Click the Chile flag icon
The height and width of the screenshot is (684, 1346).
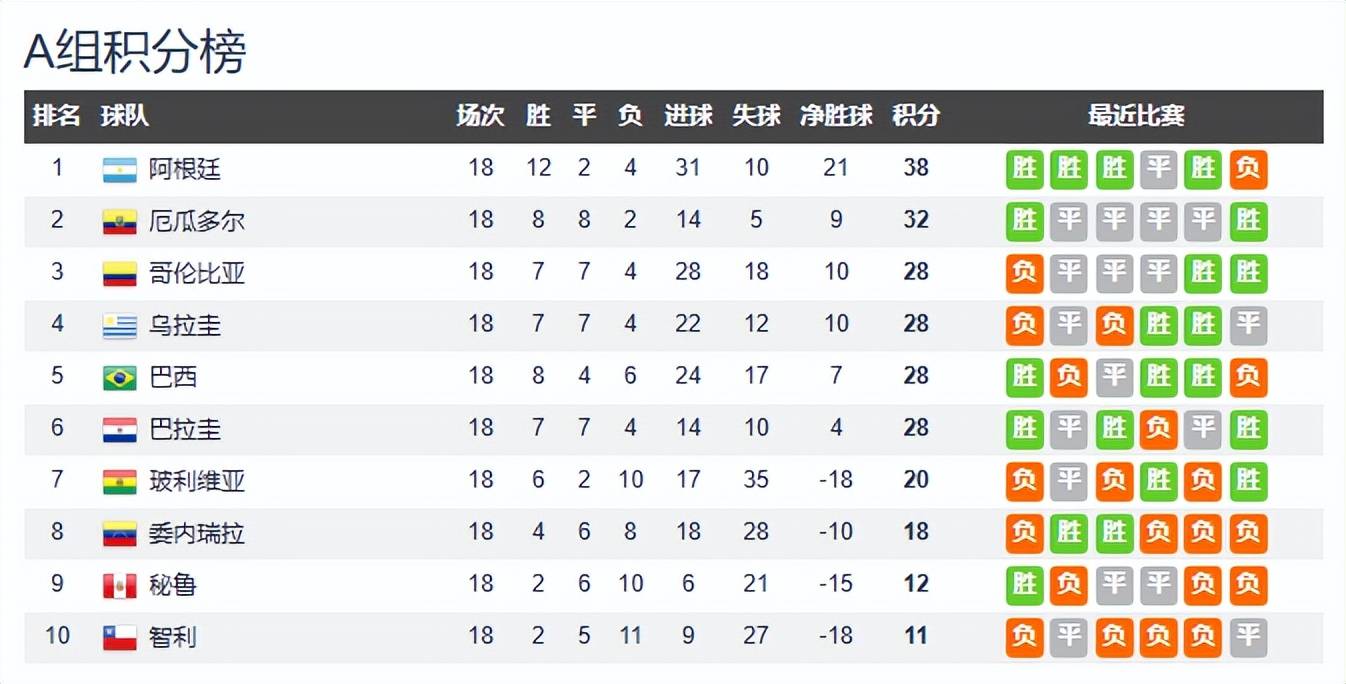click(x=119, y=637)
